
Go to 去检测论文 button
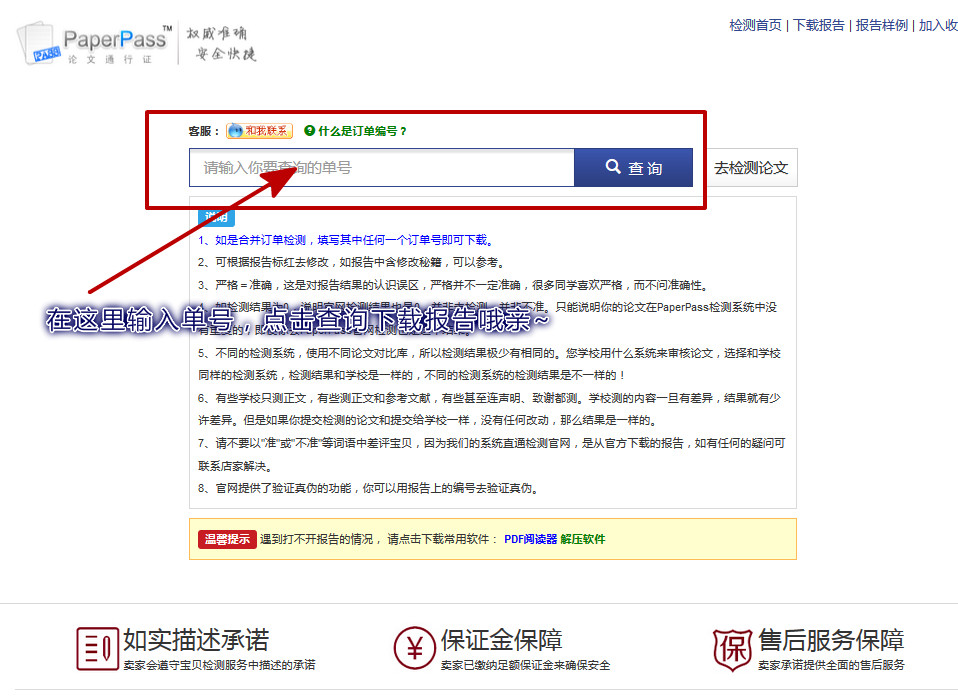pyautogui.click(x=751, y=168)
